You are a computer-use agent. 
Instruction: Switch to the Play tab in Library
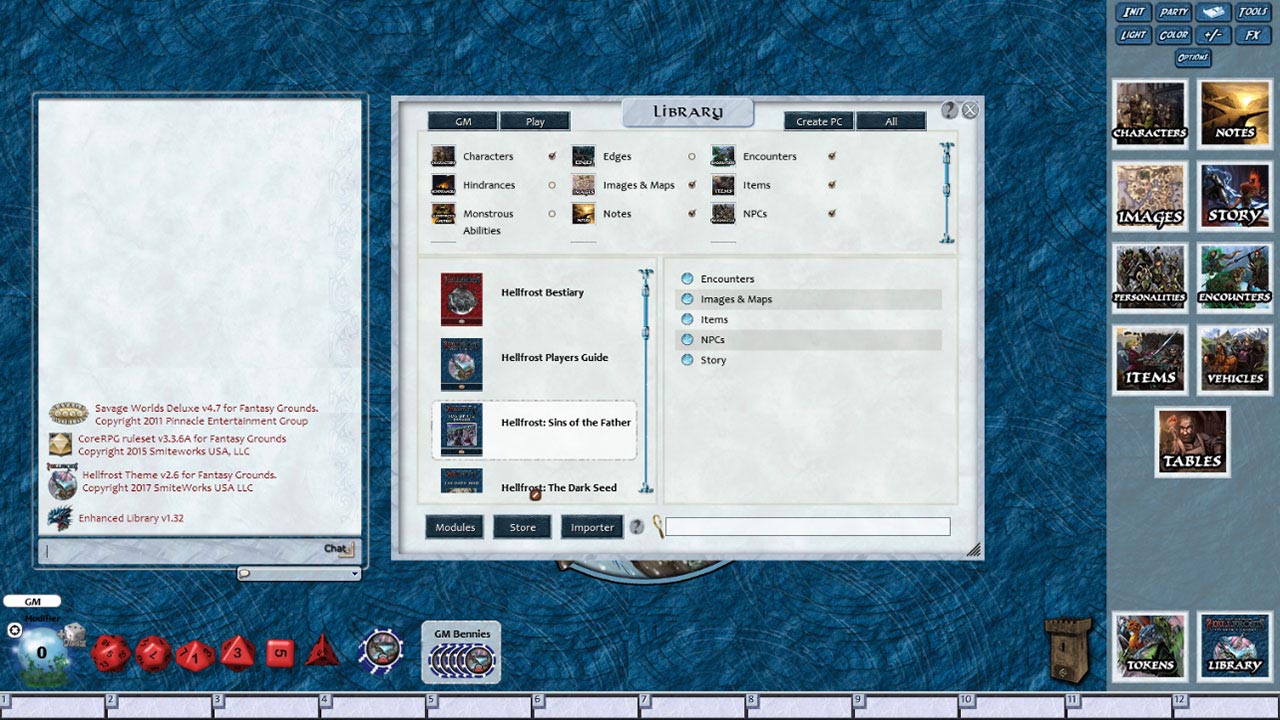535,120
